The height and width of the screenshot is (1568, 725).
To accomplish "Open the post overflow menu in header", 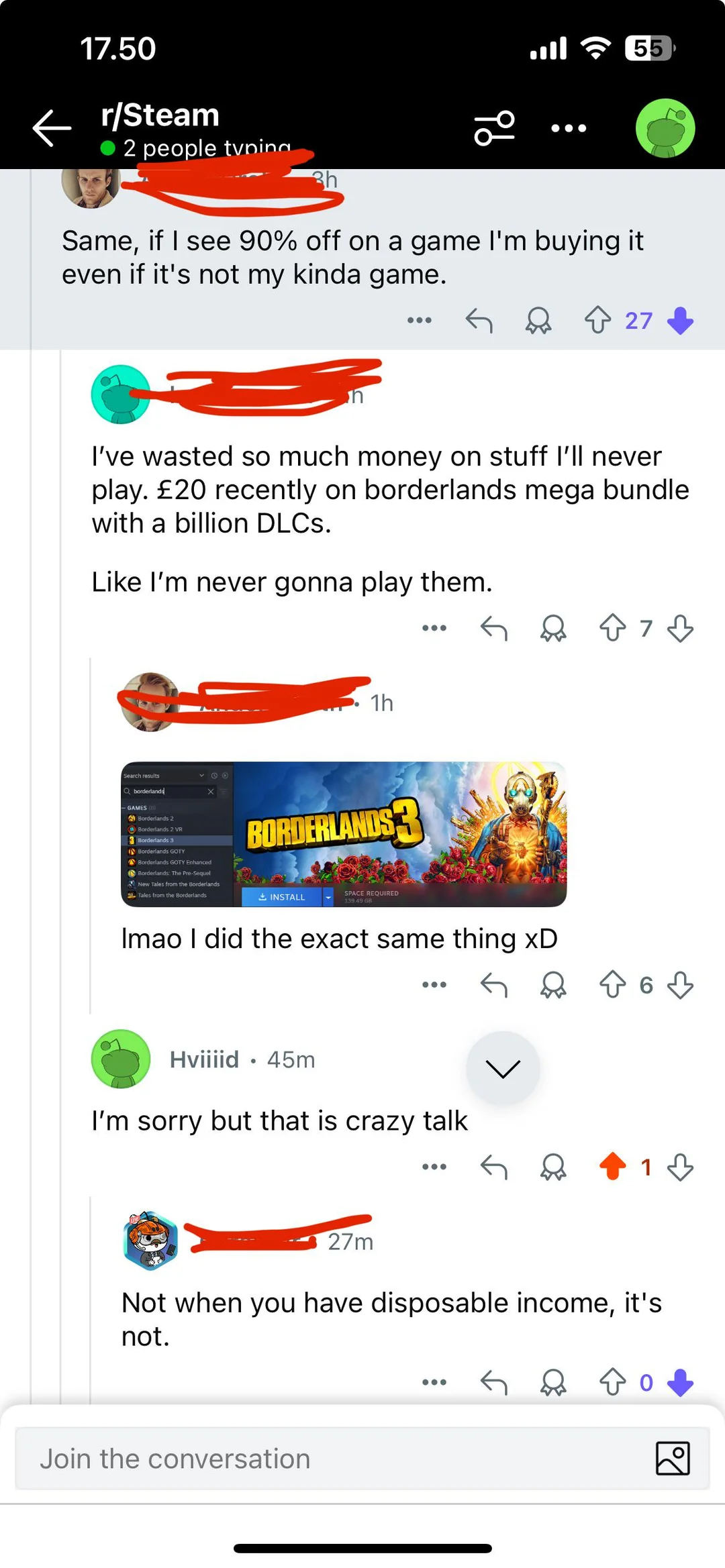I will coord(569,128).
